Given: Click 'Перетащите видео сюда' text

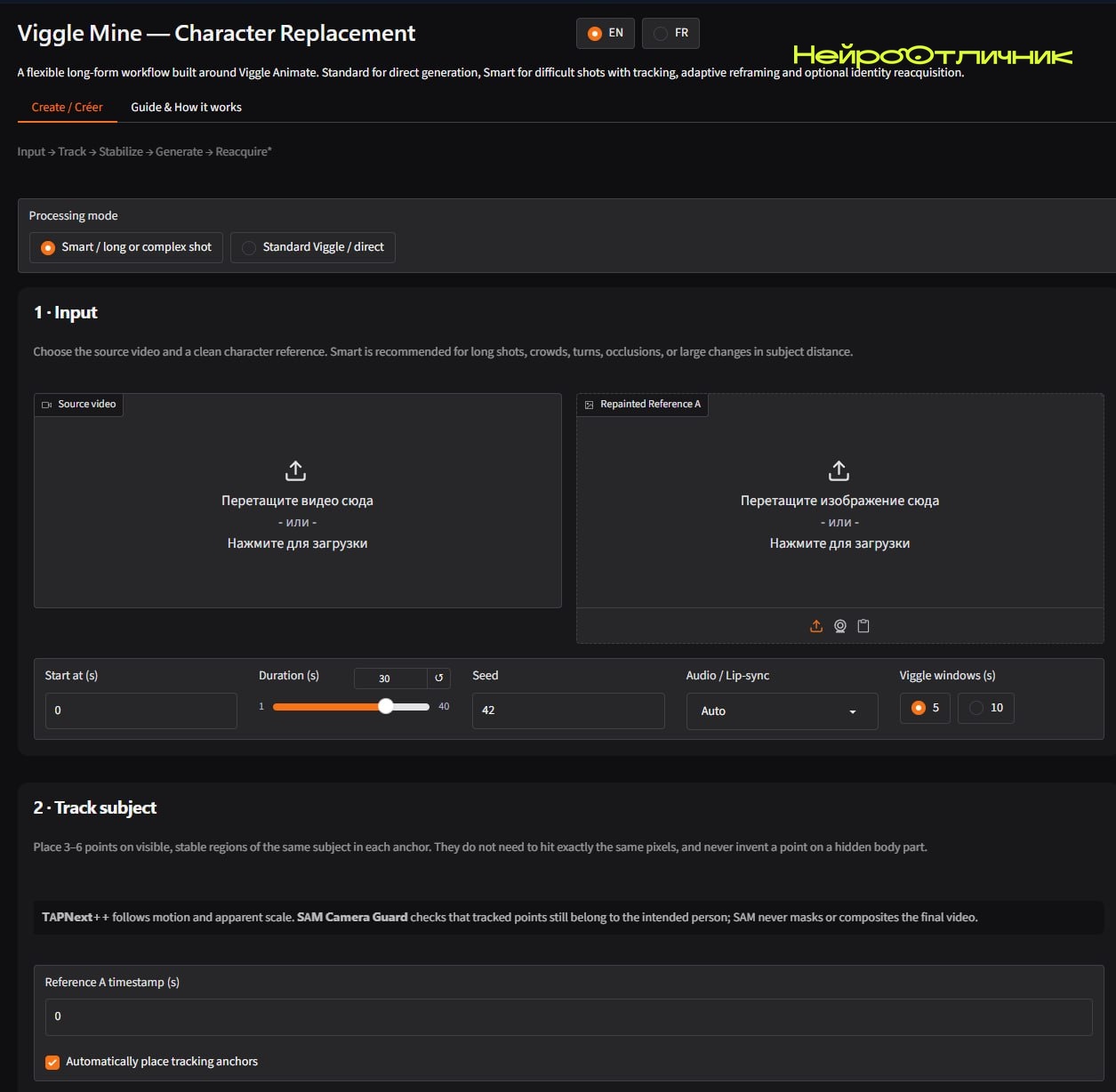Looking at the screenshot, I should 297,501.
